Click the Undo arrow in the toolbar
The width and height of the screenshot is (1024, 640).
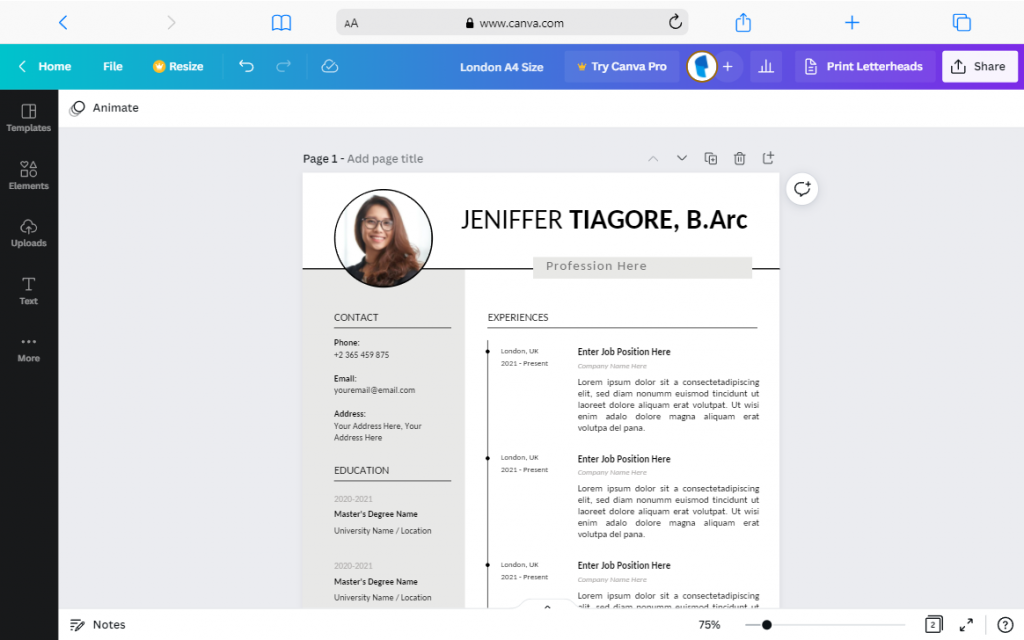coord(245,66)
